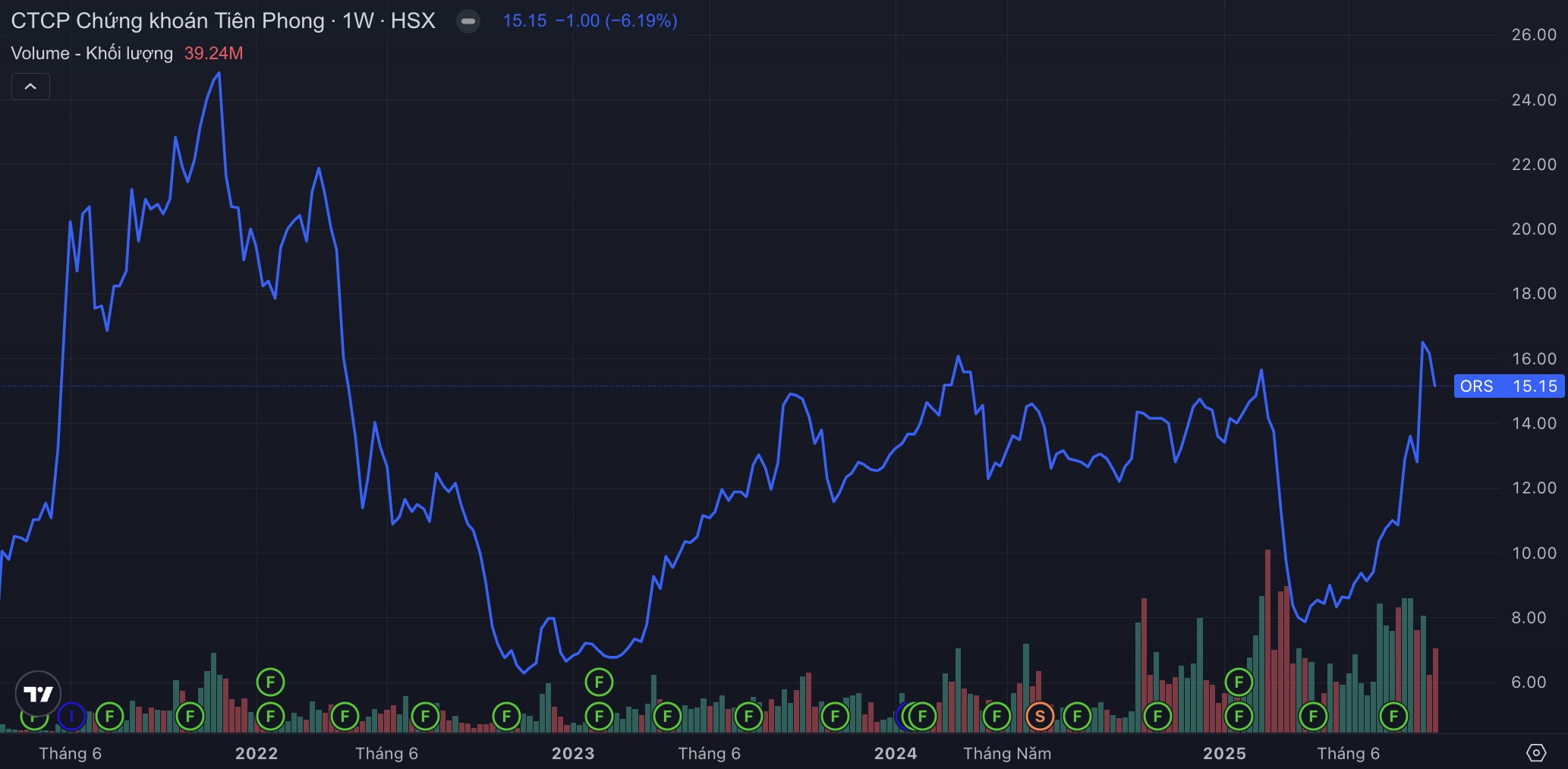This screenshot has height=769, width=1568.
Task: Click the ORS 15.15 price label
Action: [1508, 386]
